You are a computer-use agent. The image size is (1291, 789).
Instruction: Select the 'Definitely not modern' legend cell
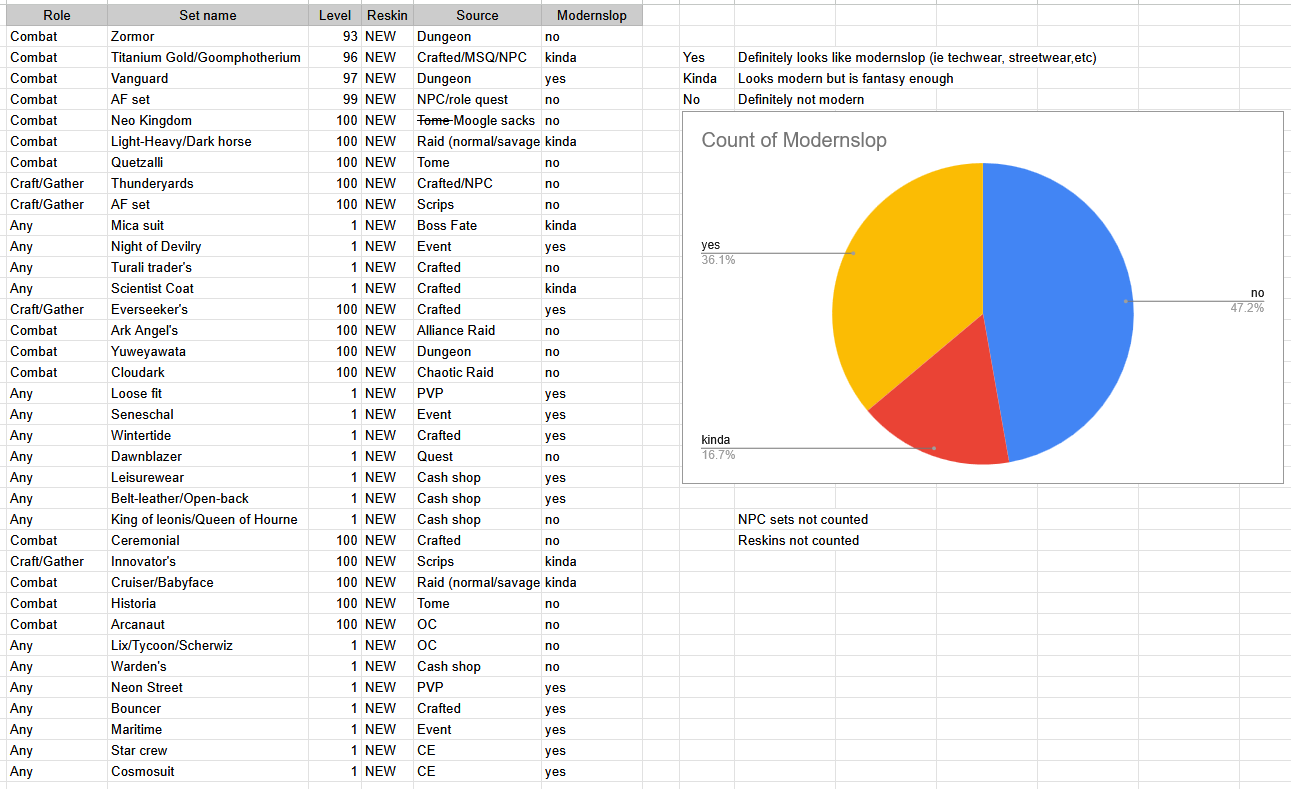[x=801, y=99]
